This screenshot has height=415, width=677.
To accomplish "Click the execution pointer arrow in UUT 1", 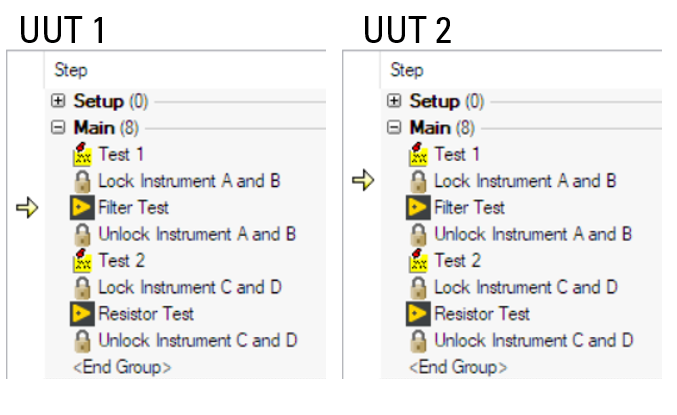I will point(27,208).
